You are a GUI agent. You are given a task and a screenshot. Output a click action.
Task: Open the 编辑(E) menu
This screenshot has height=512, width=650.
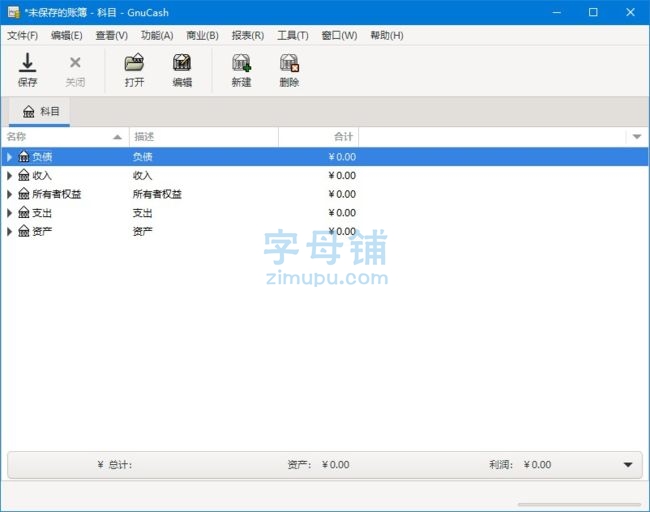click(x=66, y=36)
